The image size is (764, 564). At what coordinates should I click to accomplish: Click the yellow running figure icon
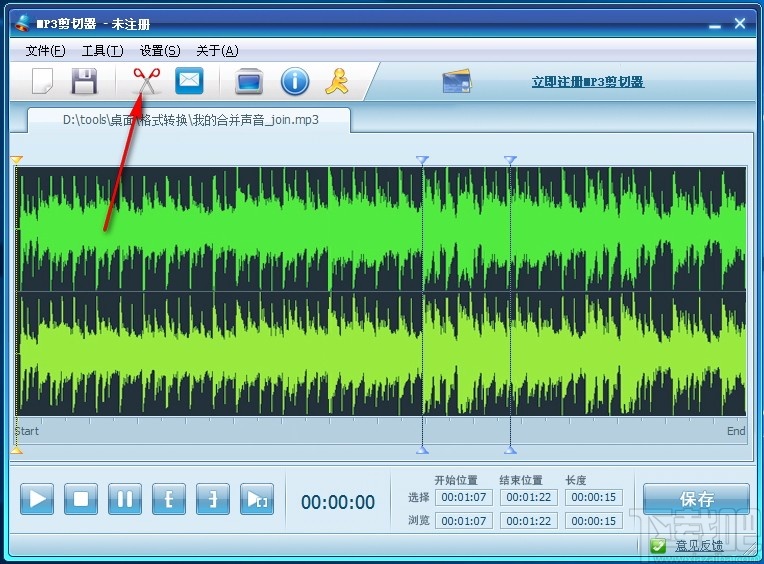coord(337,81)
